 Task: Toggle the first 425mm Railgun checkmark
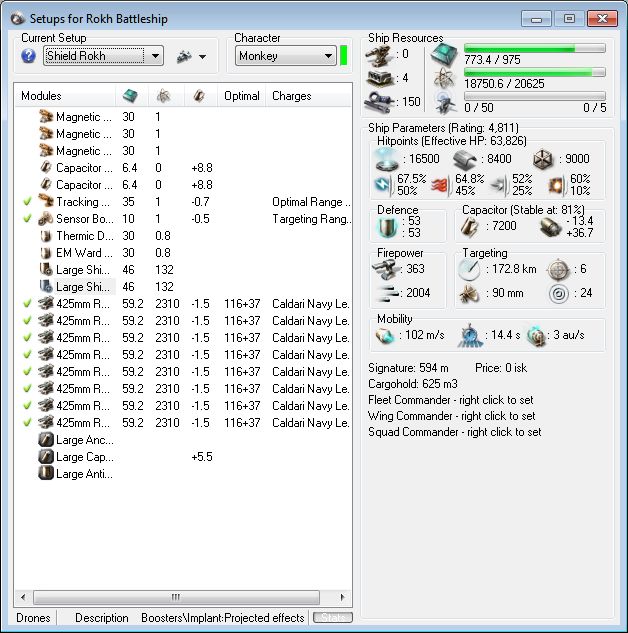point(27,303)
